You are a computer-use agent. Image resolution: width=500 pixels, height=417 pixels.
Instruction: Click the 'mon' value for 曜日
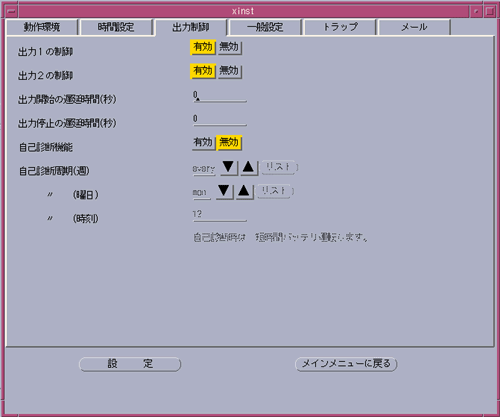point(201,193)
